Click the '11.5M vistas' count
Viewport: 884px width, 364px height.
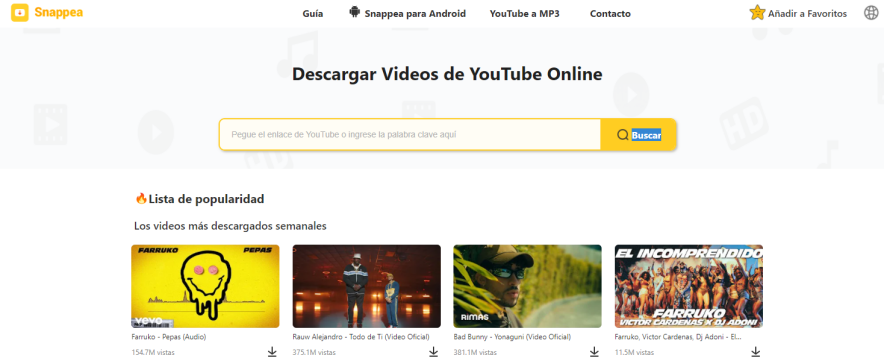tap(634, 353)
